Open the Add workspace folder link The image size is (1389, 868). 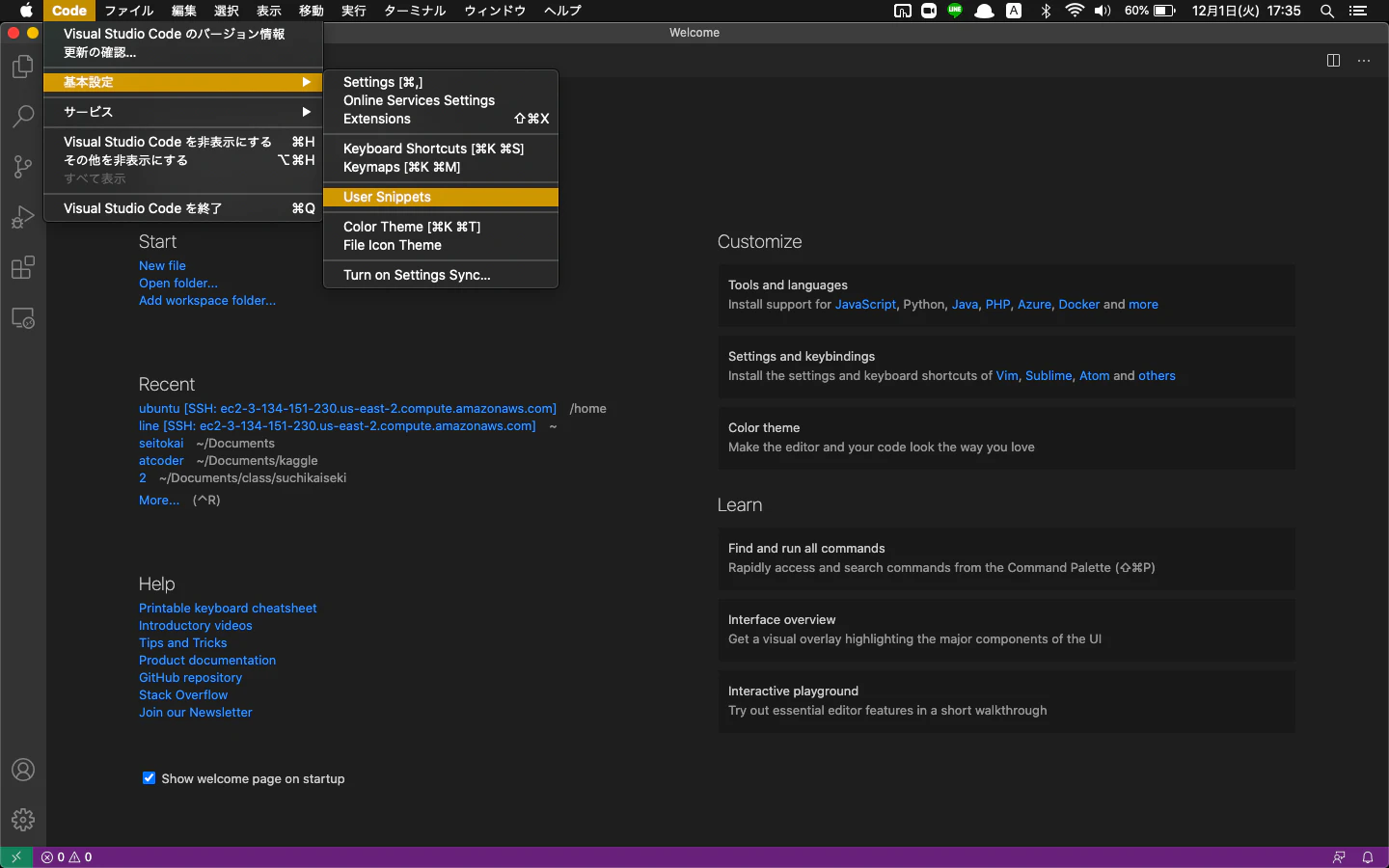(x=207, y=300)
